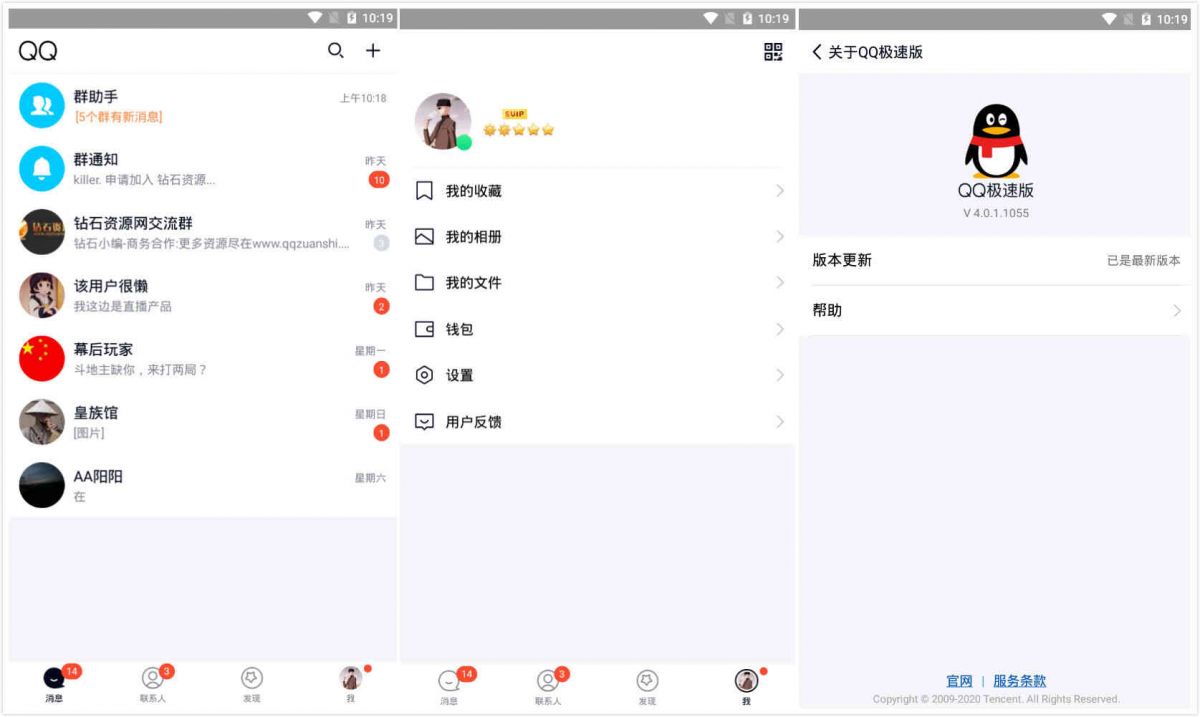Select 联系人 tab on the chat list screen

(x=153, y=684)
